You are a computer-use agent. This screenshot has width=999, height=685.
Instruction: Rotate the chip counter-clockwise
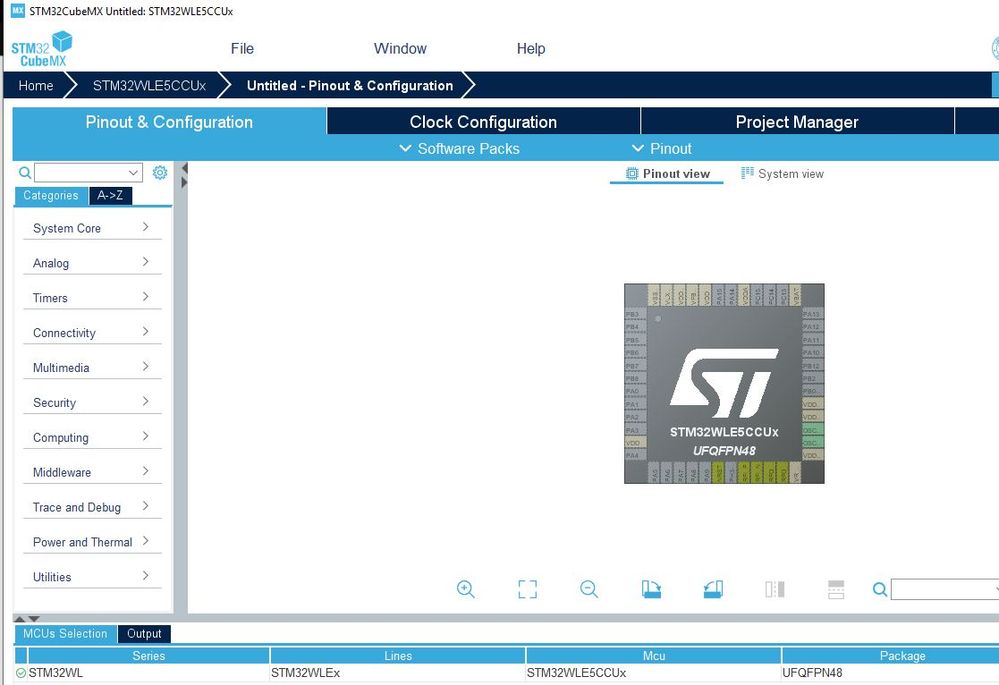point(713,589)
